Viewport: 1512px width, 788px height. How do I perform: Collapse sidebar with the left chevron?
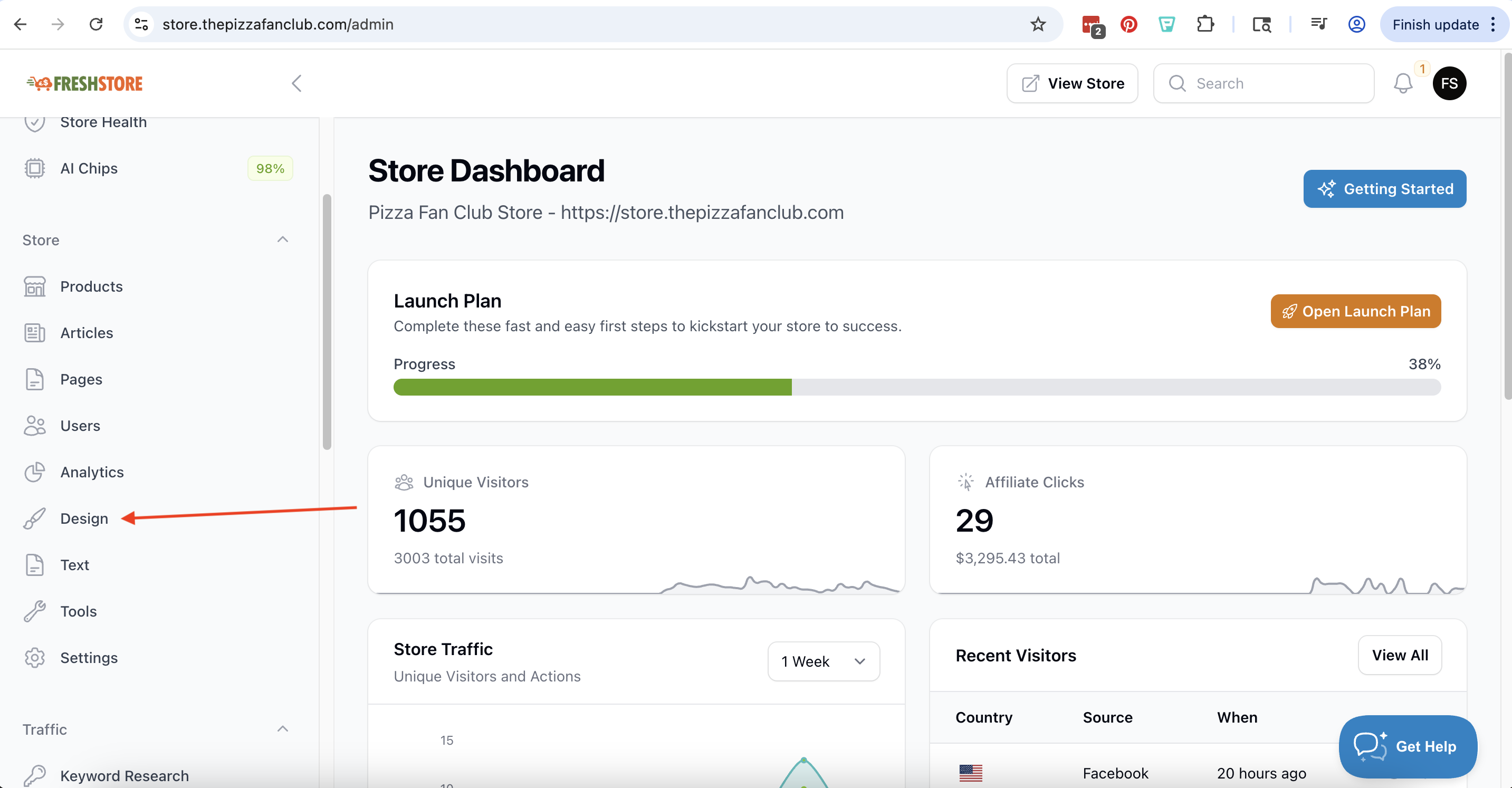pos(296,83)
